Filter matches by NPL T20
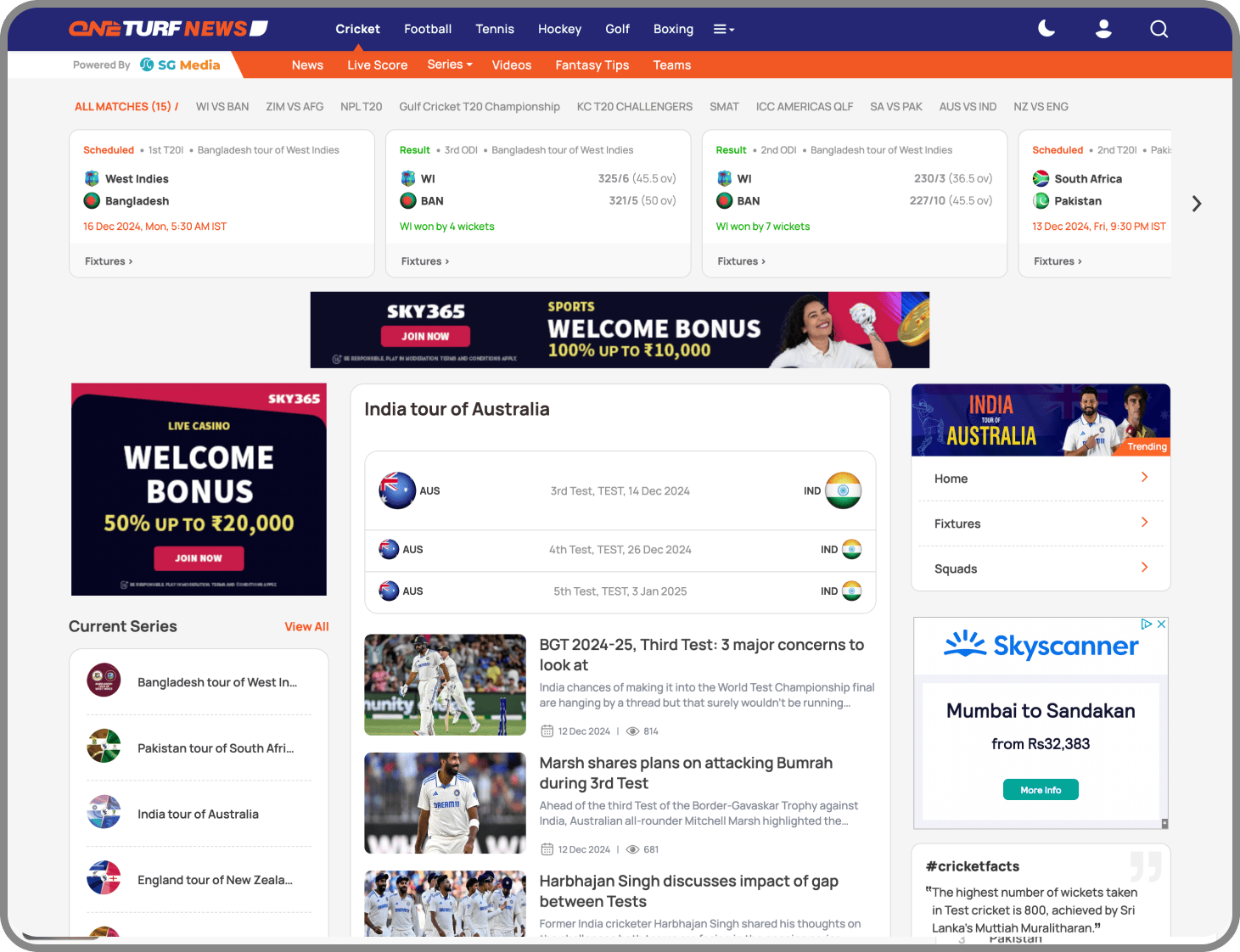 point(361,107)
